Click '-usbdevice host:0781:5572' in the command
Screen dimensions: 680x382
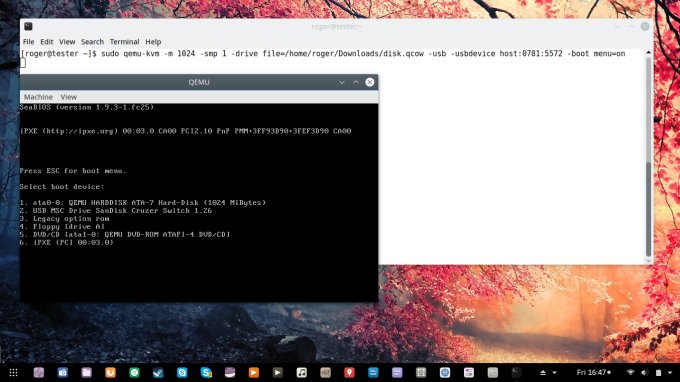(507, 54)
